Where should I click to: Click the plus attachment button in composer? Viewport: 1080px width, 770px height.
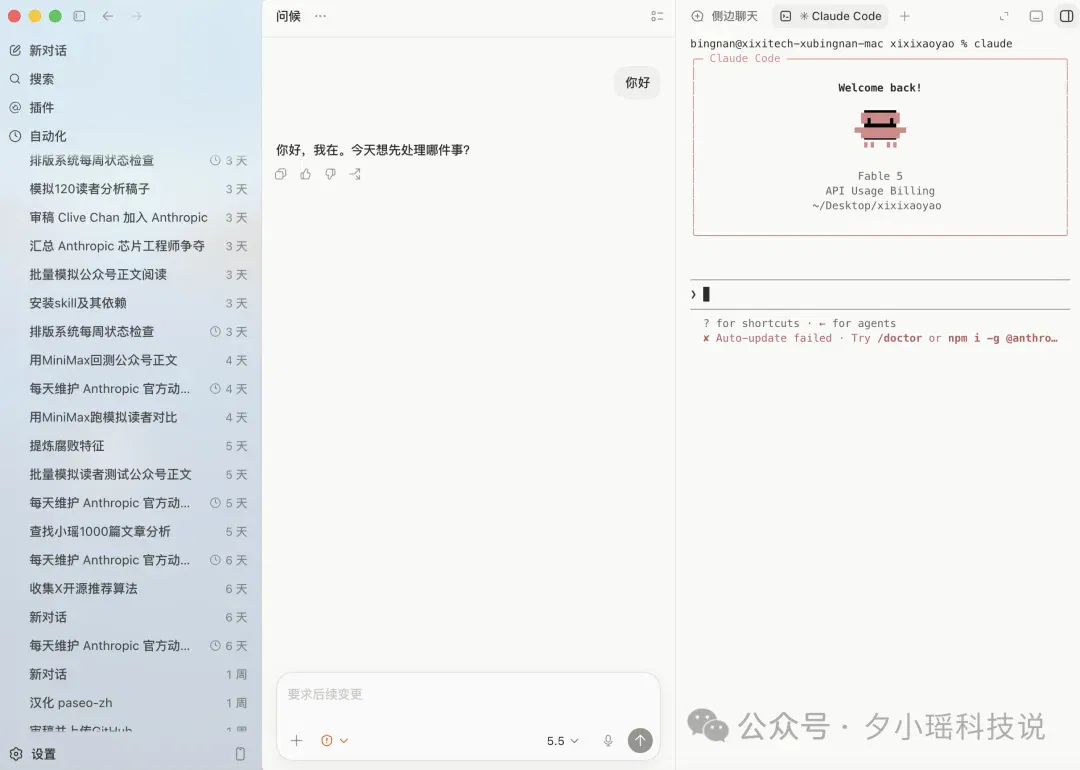pyautogui.click(x=296, y=740)
